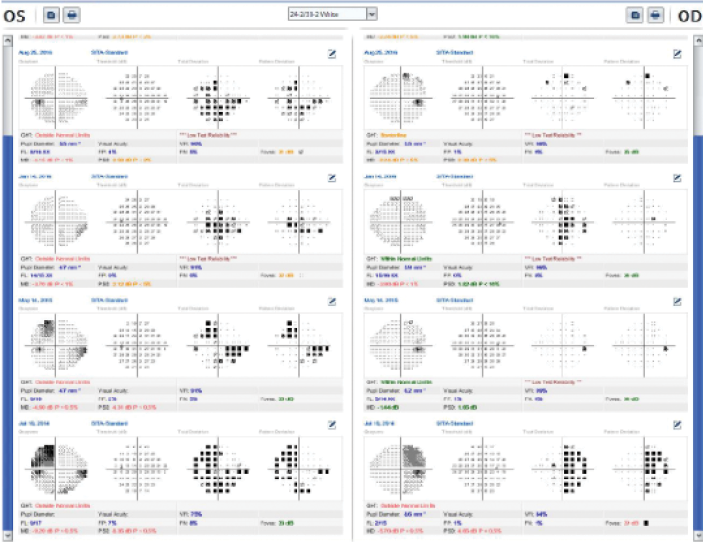The image size is (703, 542).
Task: Click SITA-Standard label of OS Aug 25 exam
Action: pyautogui.click(x=109, y=52)
